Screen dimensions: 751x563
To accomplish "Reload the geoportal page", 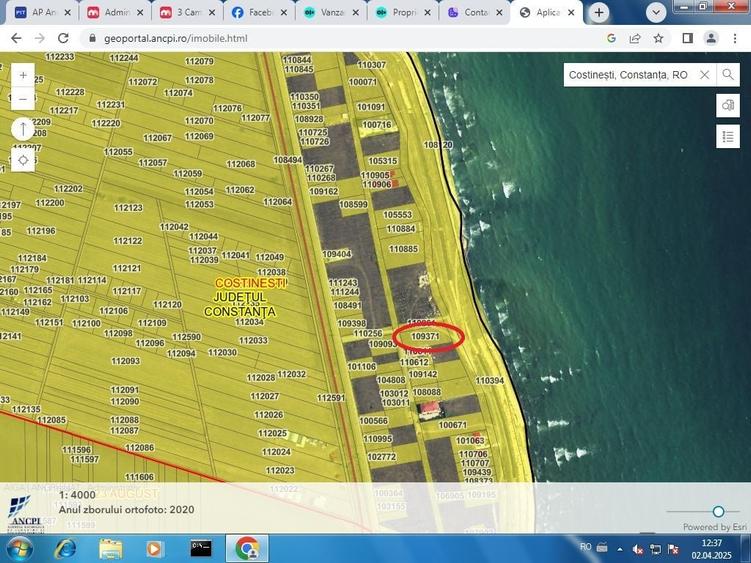I will point(63,38).
